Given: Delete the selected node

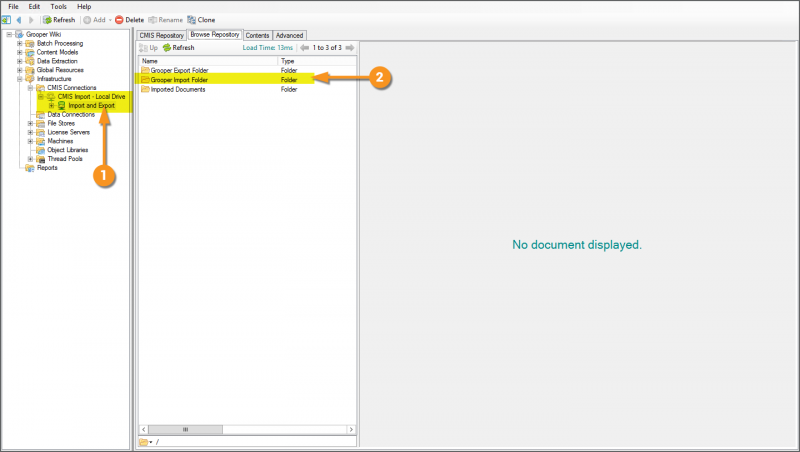Looking at the screenshot, I should click(x=130, y=20).
